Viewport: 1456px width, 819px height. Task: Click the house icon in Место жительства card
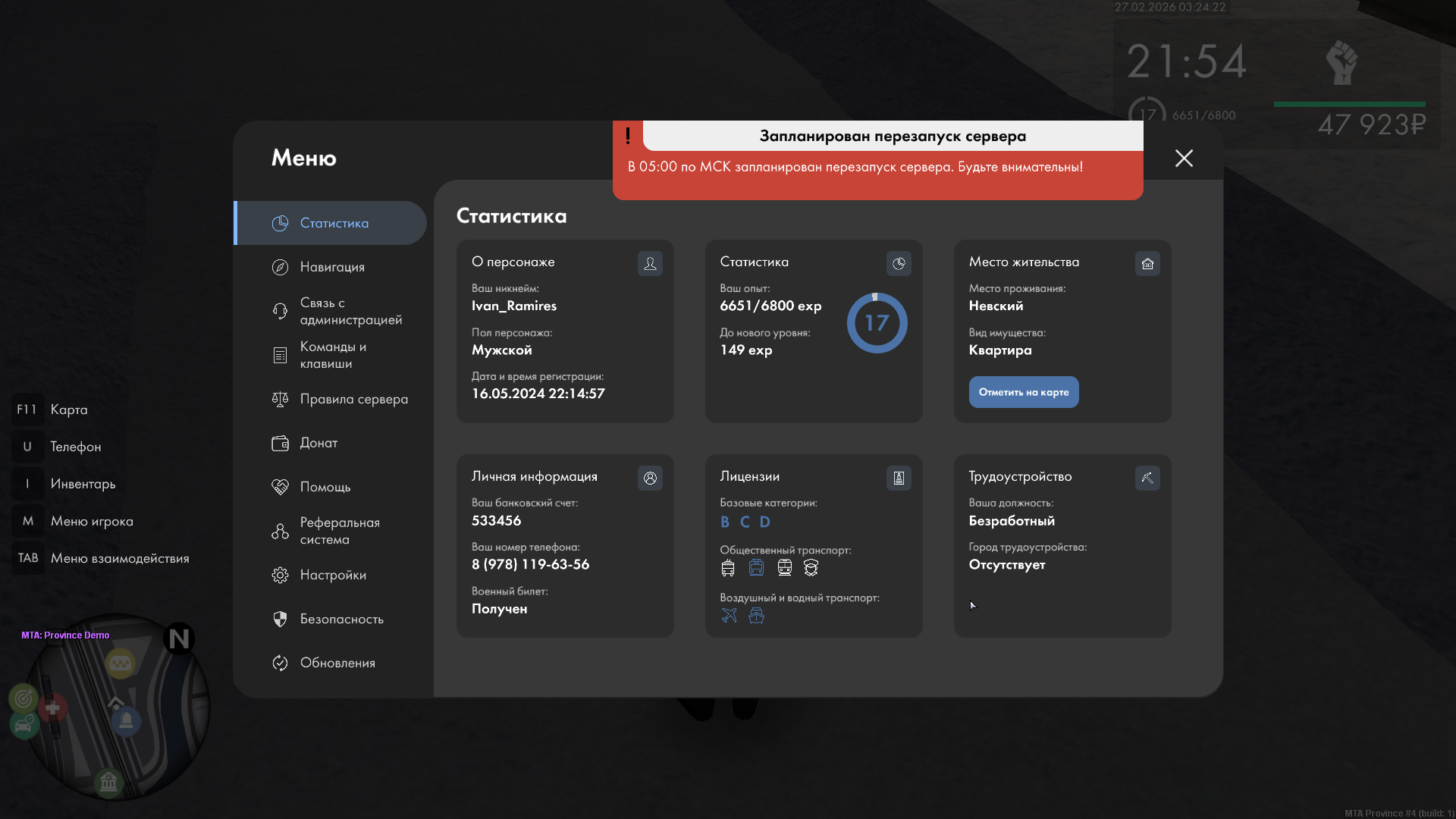click(1147, 263)
